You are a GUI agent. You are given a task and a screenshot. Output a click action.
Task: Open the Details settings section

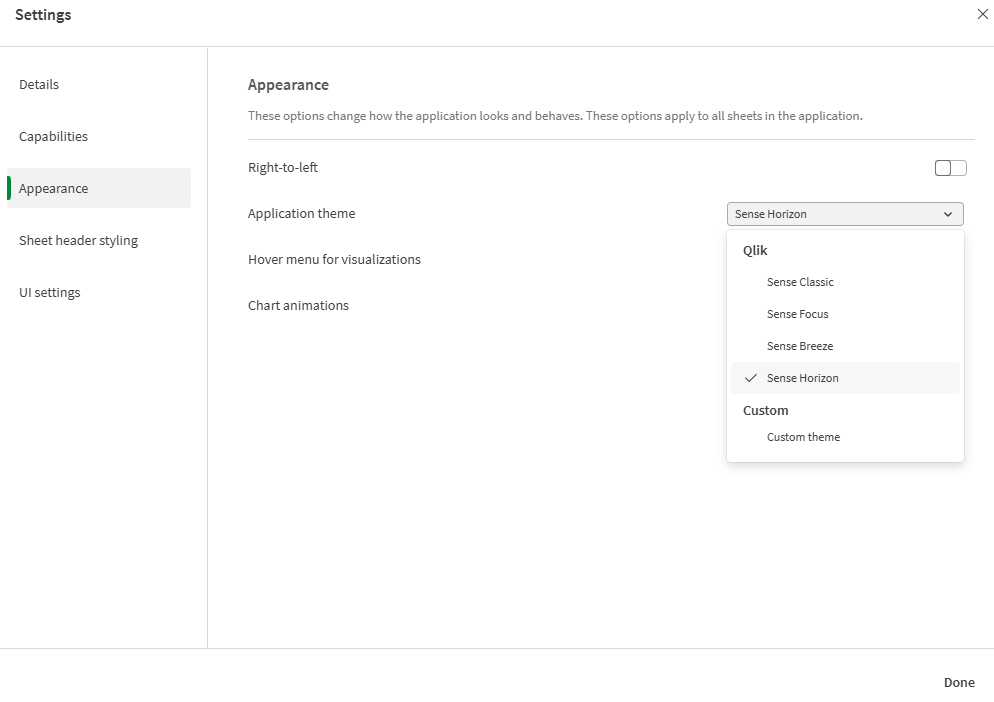pyautogui.click(x=39, y=84)
